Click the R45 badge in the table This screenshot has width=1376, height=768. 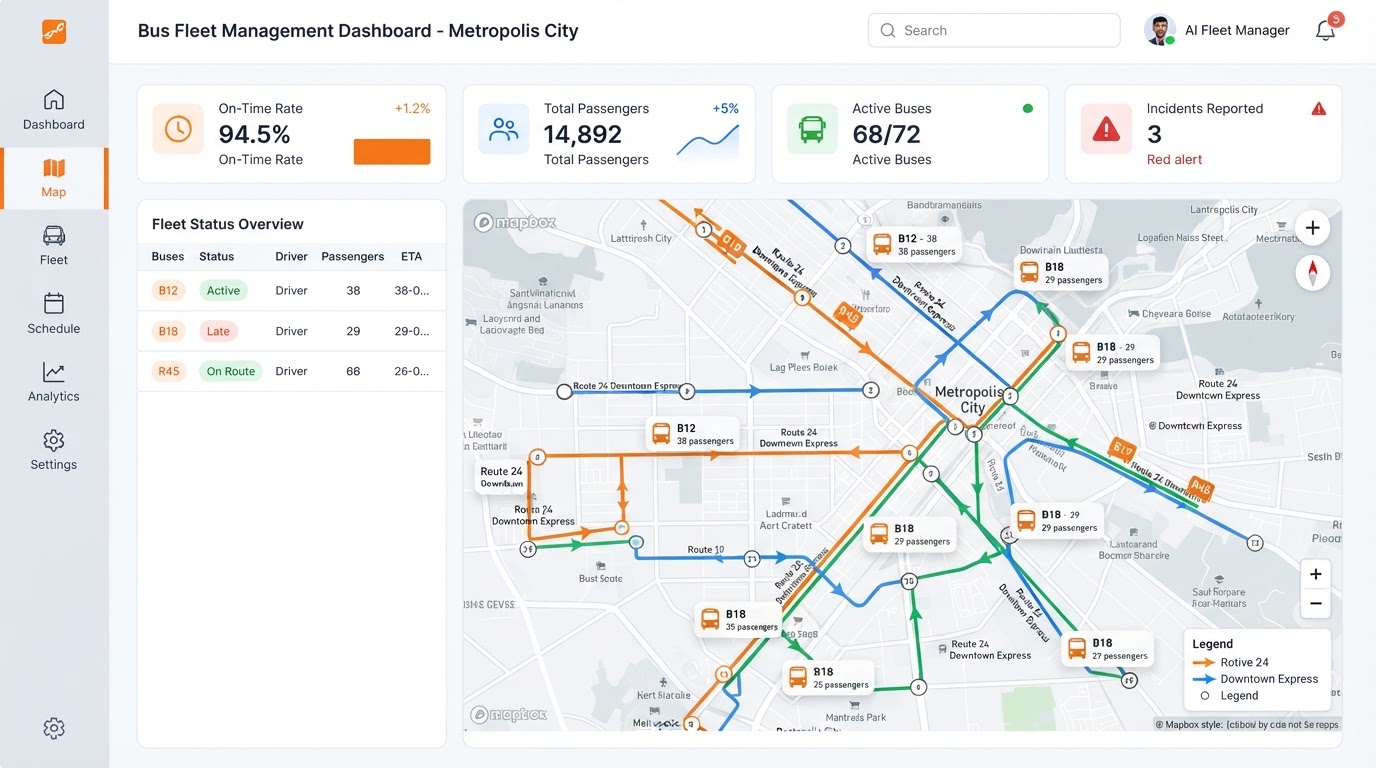pos(169,371)
